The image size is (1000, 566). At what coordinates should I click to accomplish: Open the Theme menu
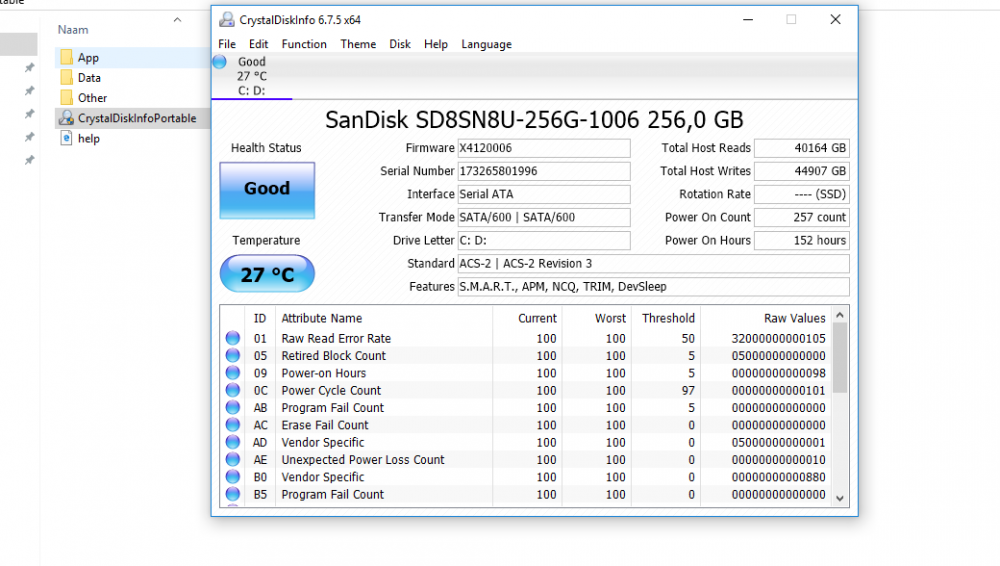(x=358, y=44)
